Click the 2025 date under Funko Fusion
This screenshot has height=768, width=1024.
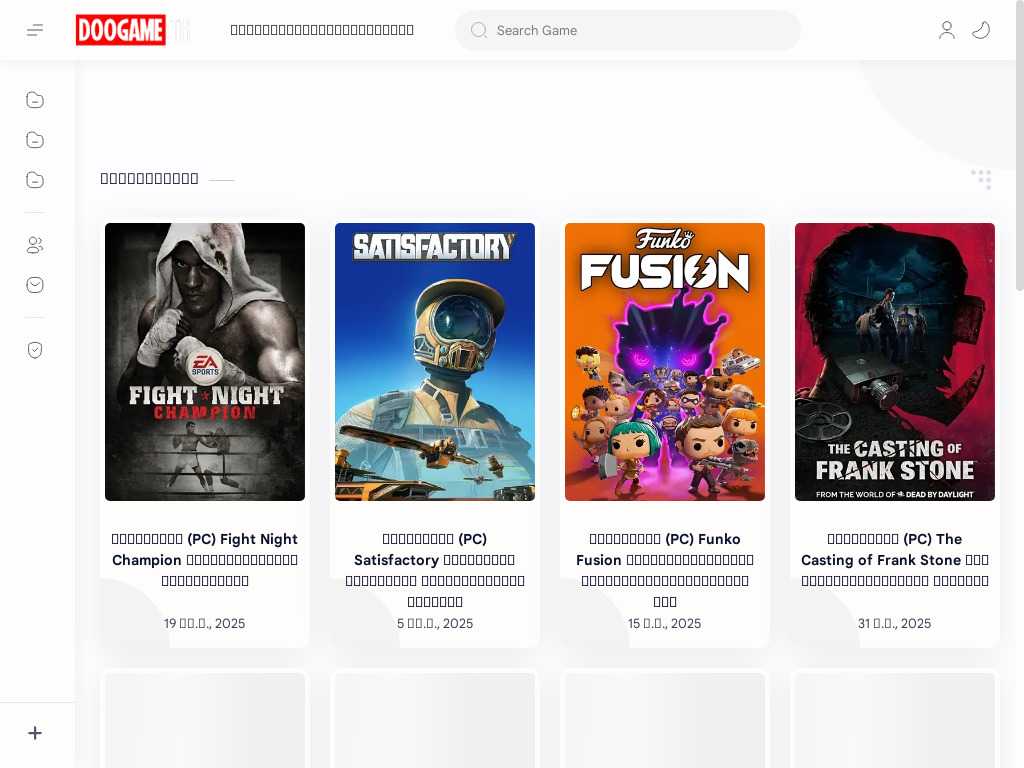click(665, 624)
